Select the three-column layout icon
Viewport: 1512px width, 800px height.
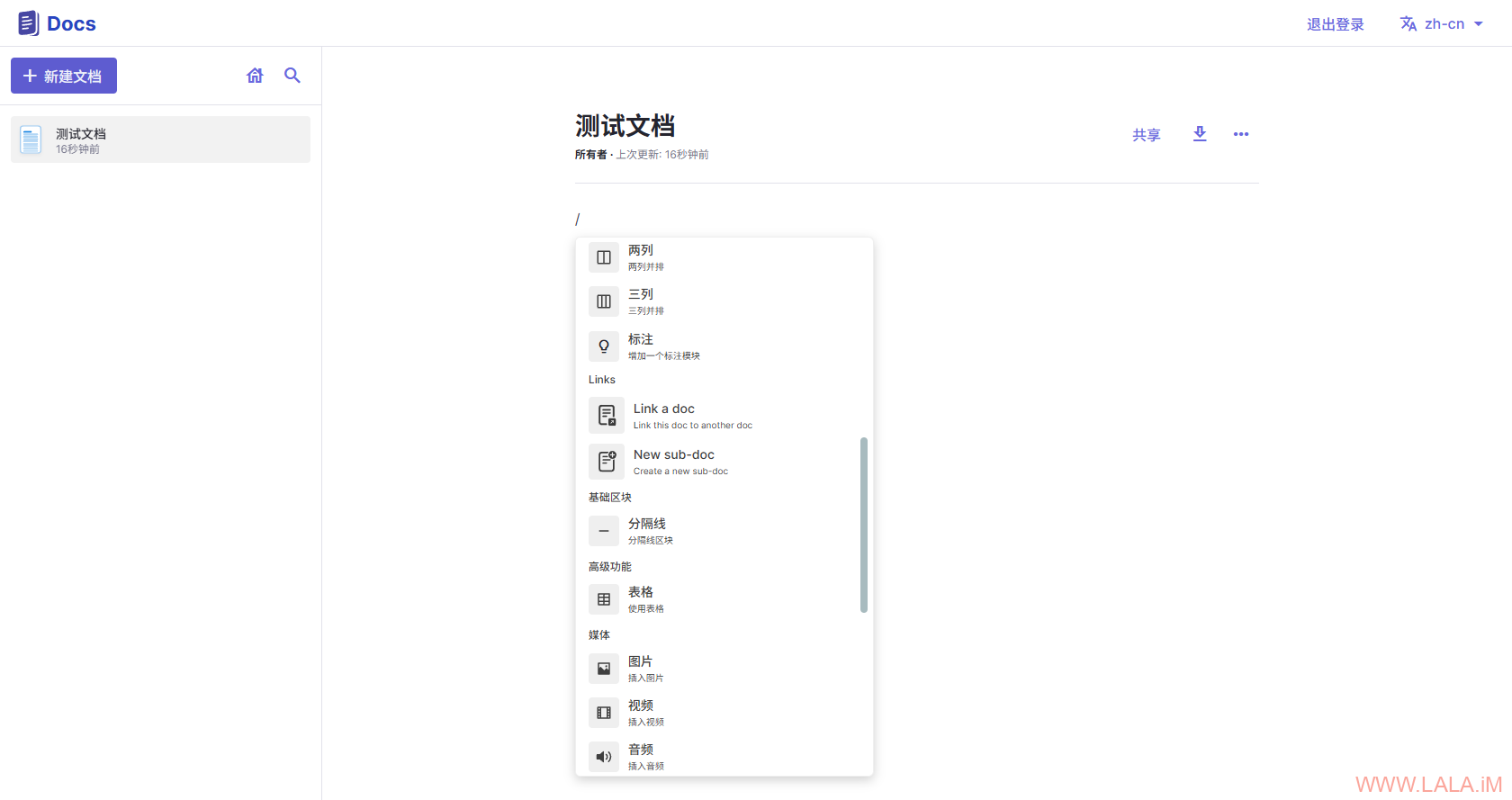tap(604, 301)
